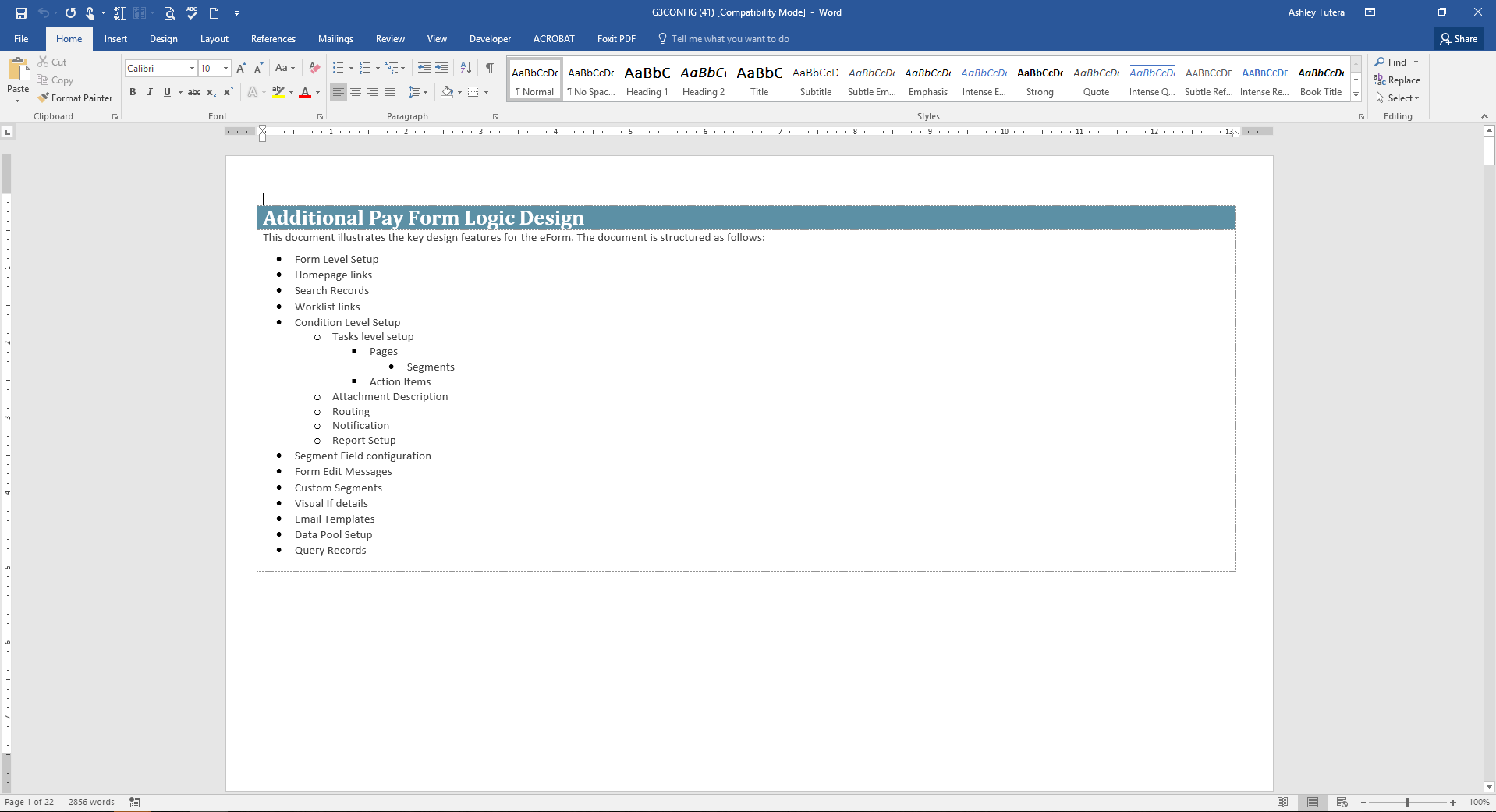Click the Share button

pos(1459,39)
